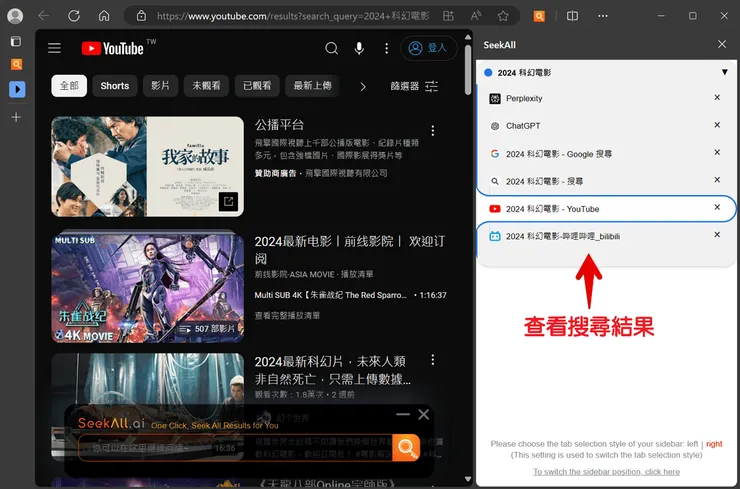
Task: Choose left tab selection style
Action: click(692, 444)
